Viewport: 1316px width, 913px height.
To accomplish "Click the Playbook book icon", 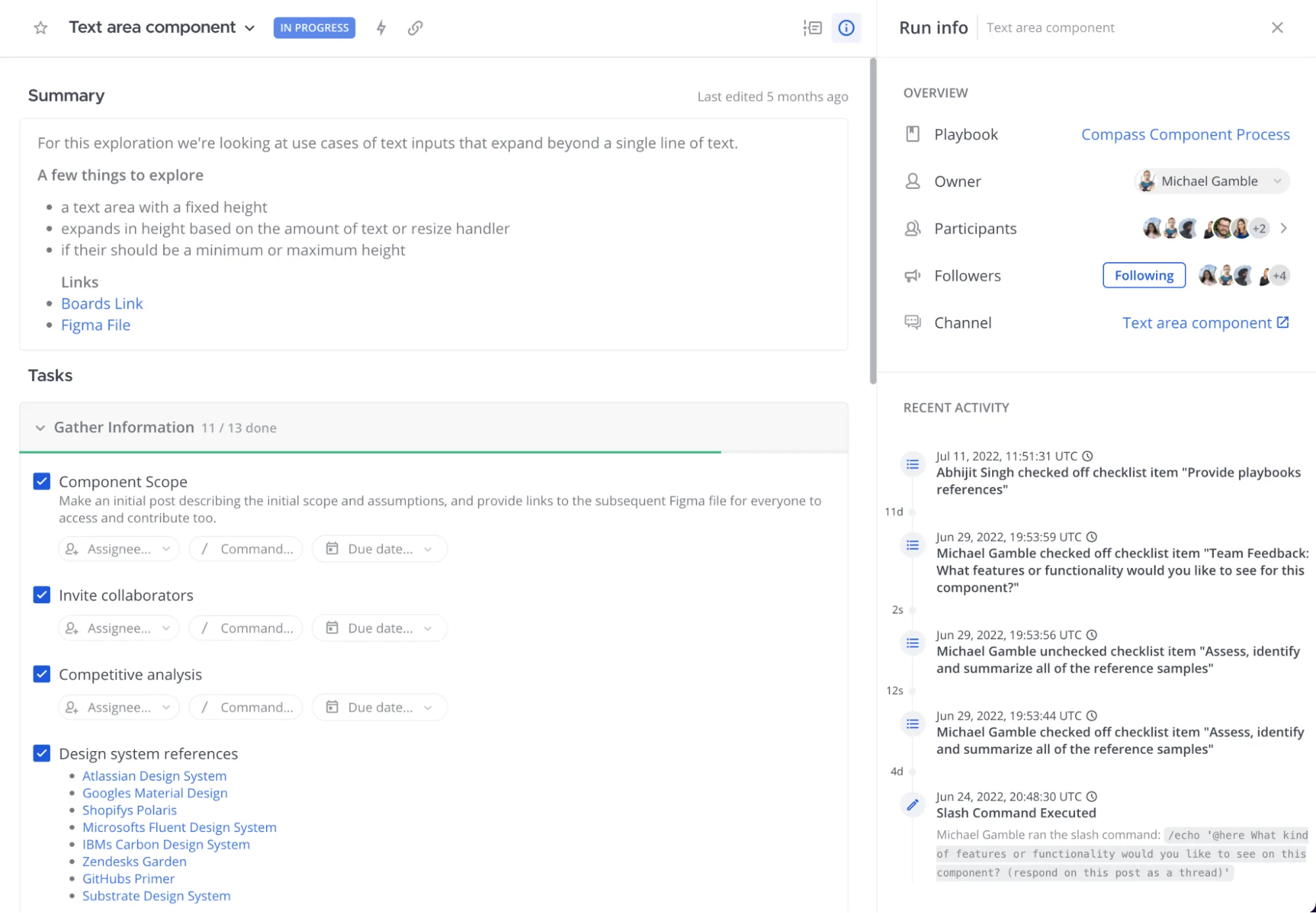I will click(x=912, y=134).
